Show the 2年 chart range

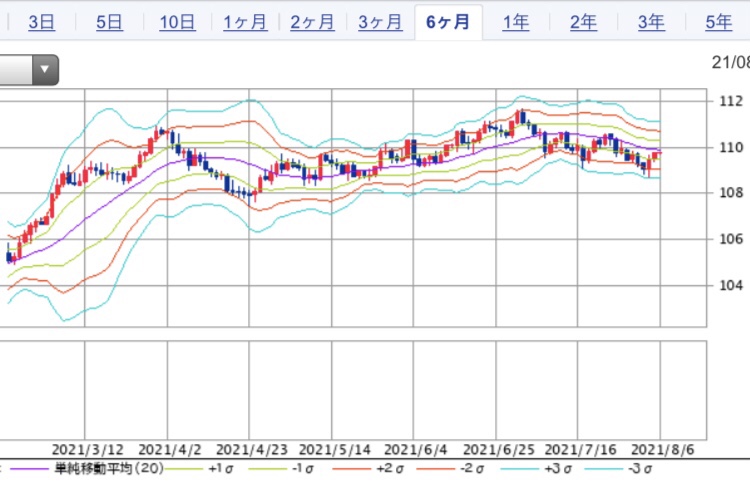(x=584, y=22)
